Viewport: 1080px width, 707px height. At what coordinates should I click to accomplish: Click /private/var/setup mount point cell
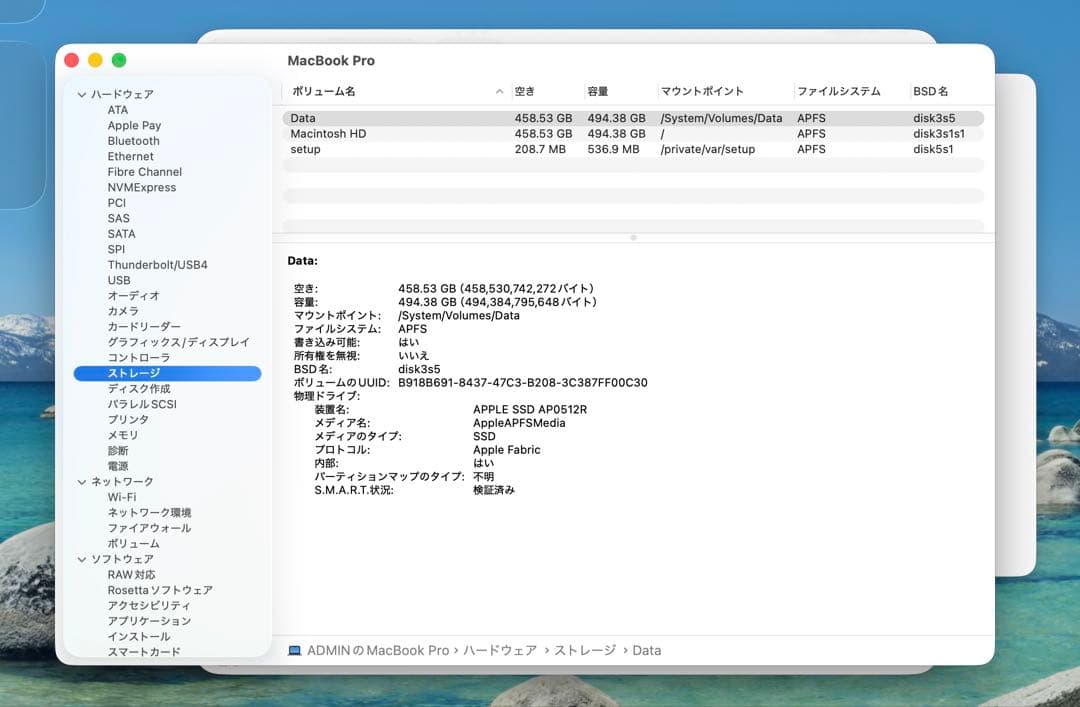[x=708, y=150]
